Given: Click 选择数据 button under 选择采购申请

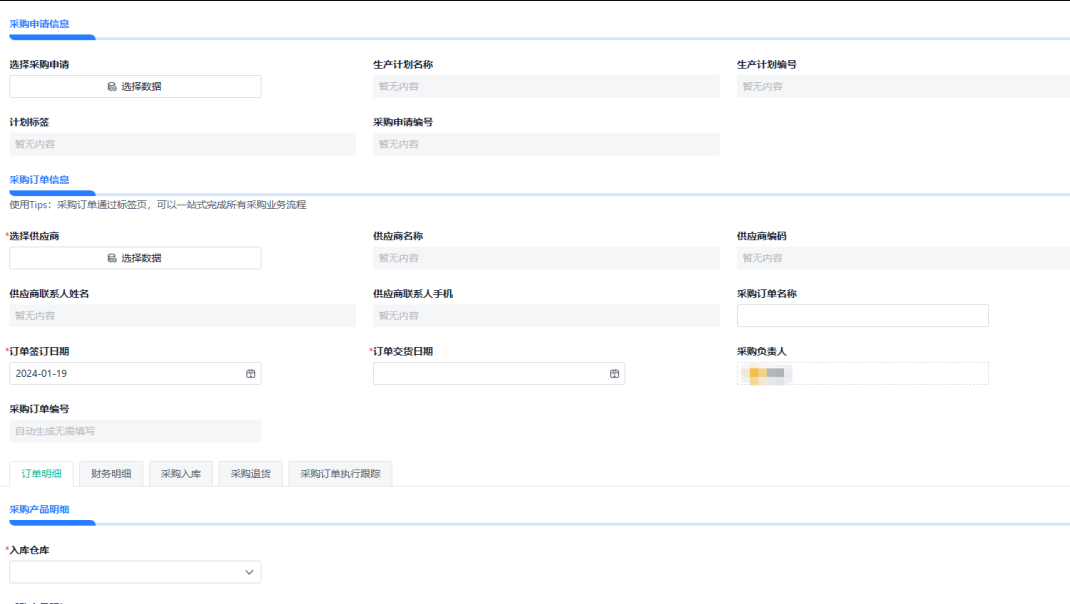Looking at the screenshot, I should (x=135, y=87).
